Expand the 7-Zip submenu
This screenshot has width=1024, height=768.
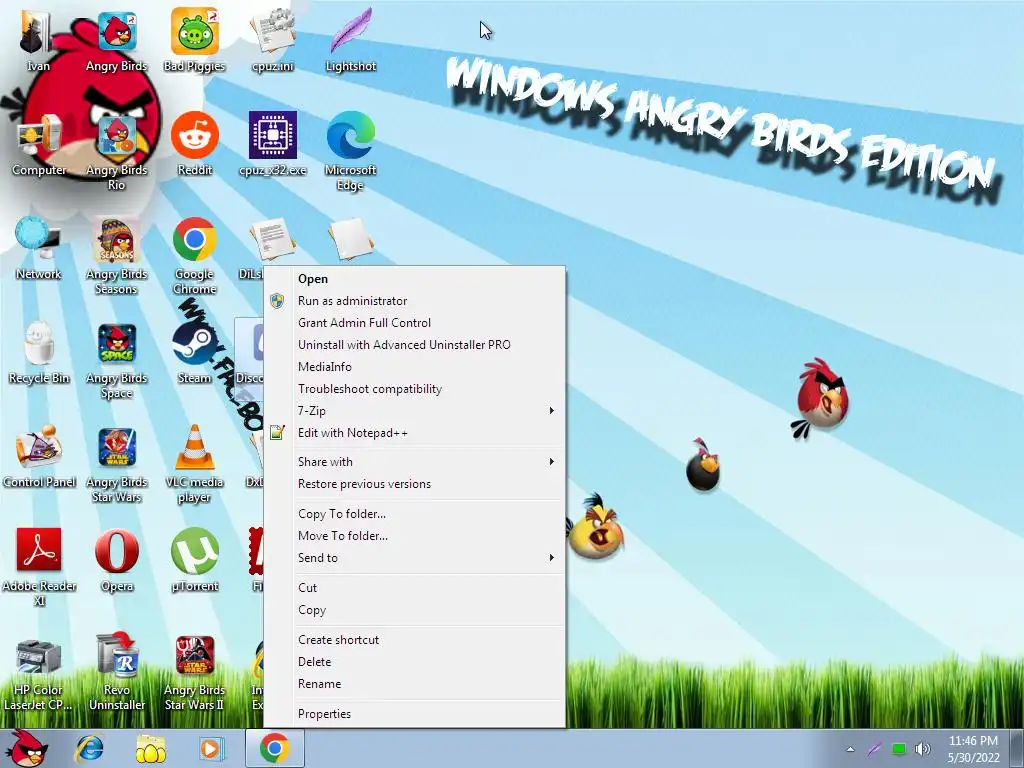(x=415, y=411)
